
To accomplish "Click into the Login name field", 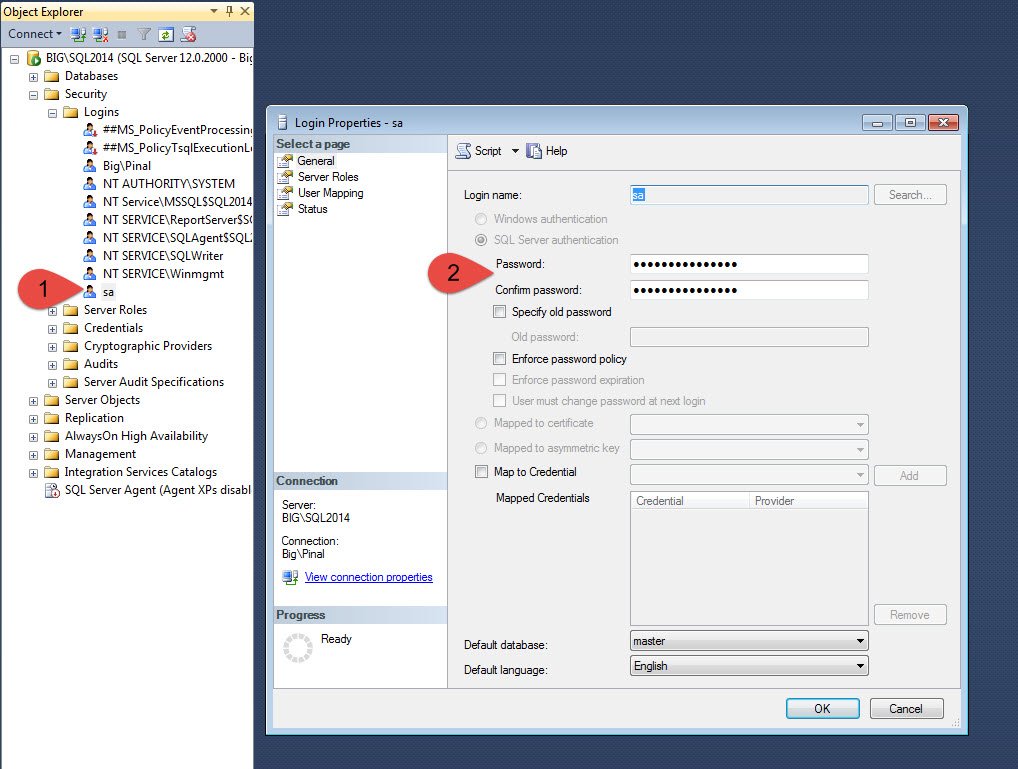I will 749,195.
